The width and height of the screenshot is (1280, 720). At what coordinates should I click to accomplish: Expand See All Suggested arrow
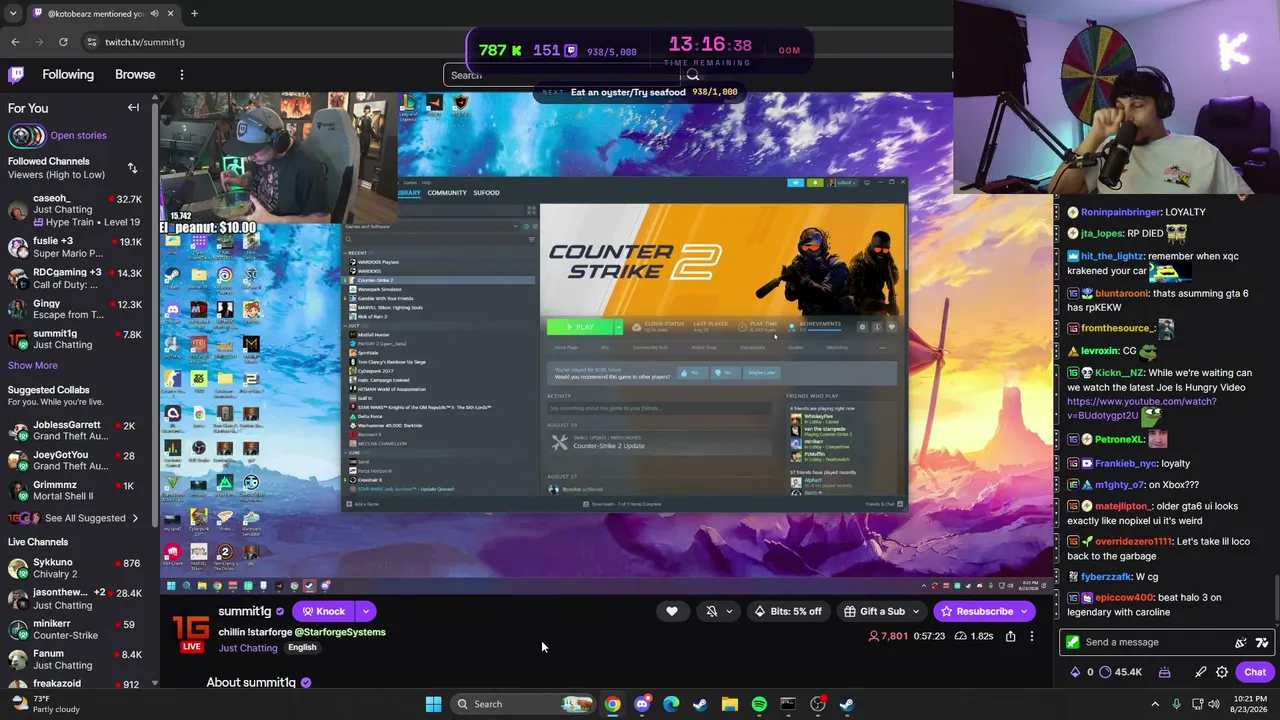point(135,518)
